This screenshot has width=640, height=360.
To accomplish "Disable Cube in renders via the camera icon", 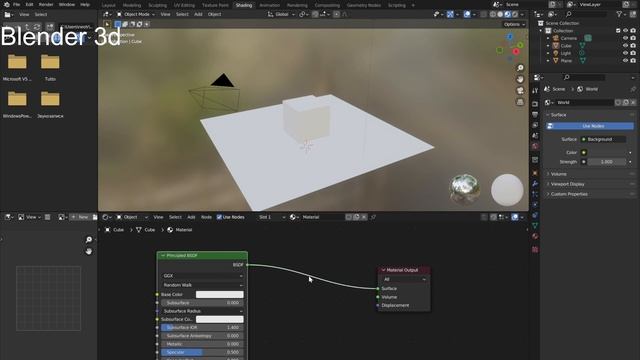I will pos(633,46).
